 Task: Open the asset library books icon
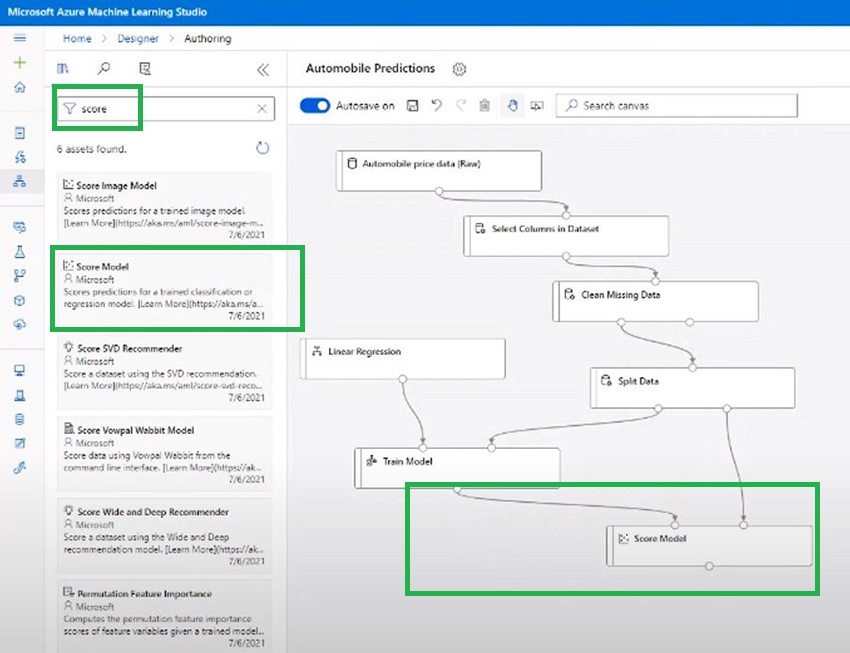(x=63, y=68)
